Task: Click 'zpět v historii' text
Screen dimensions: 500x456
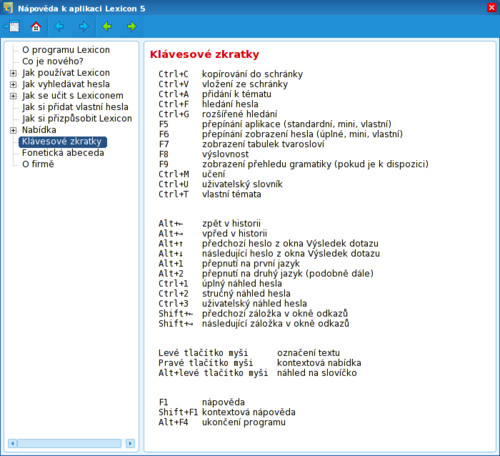Action: pos(231,223)
